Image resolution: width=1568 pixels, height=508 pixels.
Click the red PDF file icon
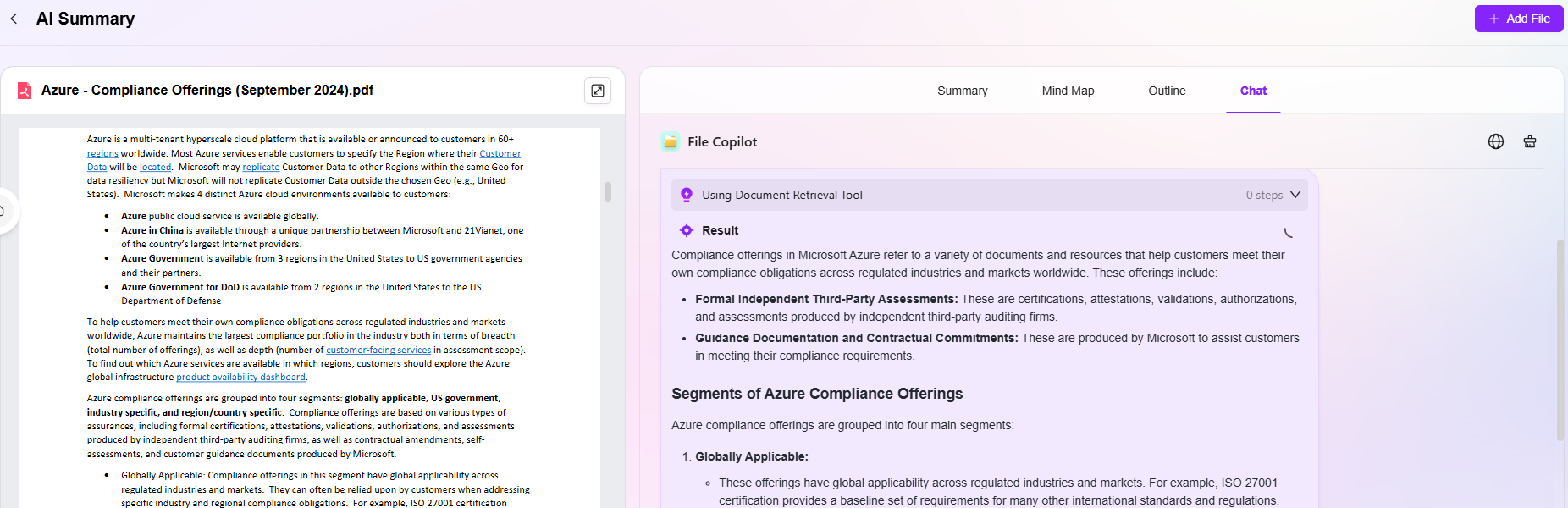tap(25, 91)
